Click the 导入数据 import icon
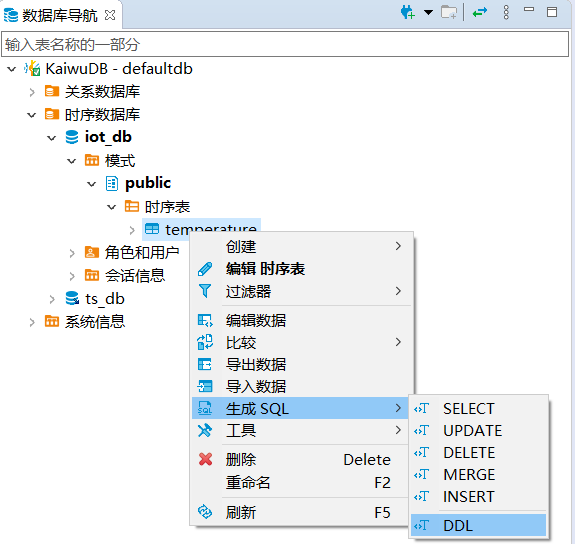 pos(205,386)
